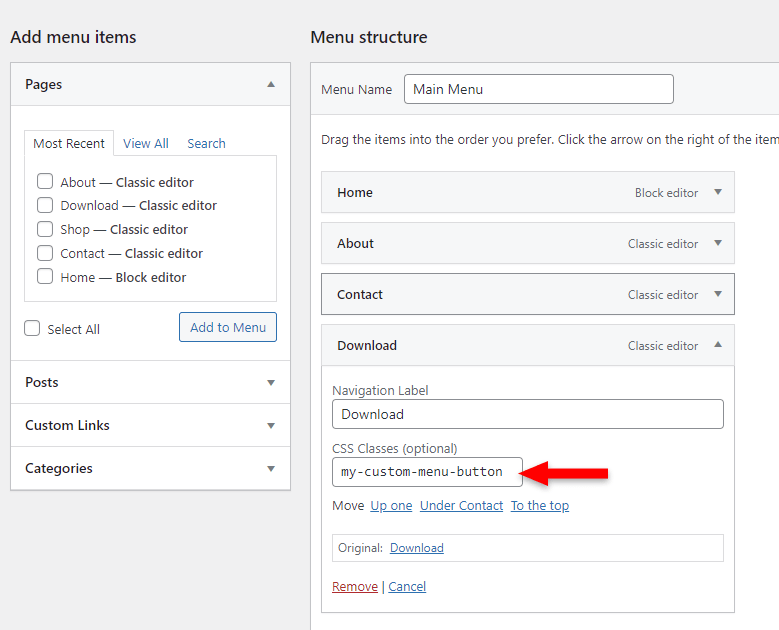Click the Categories heading text

point(59,468)
